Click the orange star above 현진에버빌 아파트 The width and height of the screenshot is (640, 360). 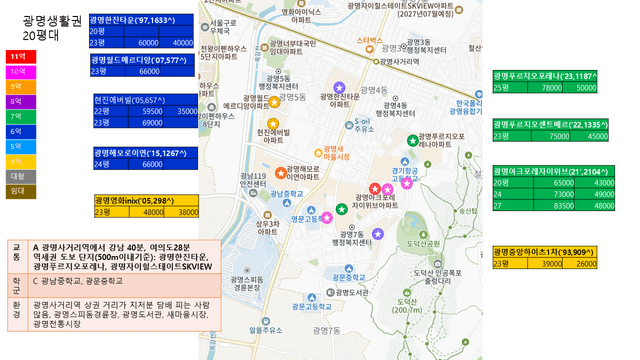273,124
